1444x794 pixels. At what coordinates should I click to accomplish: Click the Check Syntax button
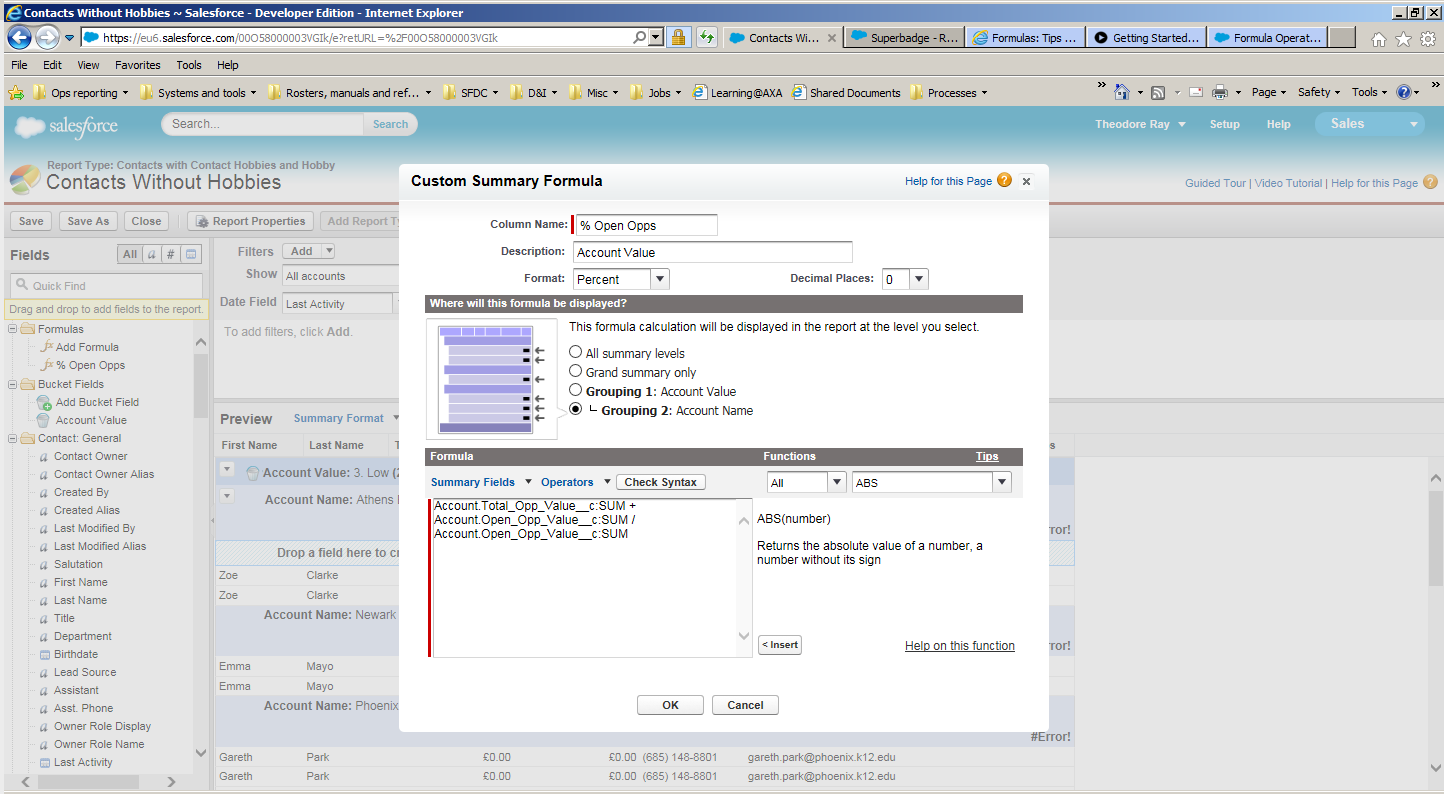click(x=660, y=482)
